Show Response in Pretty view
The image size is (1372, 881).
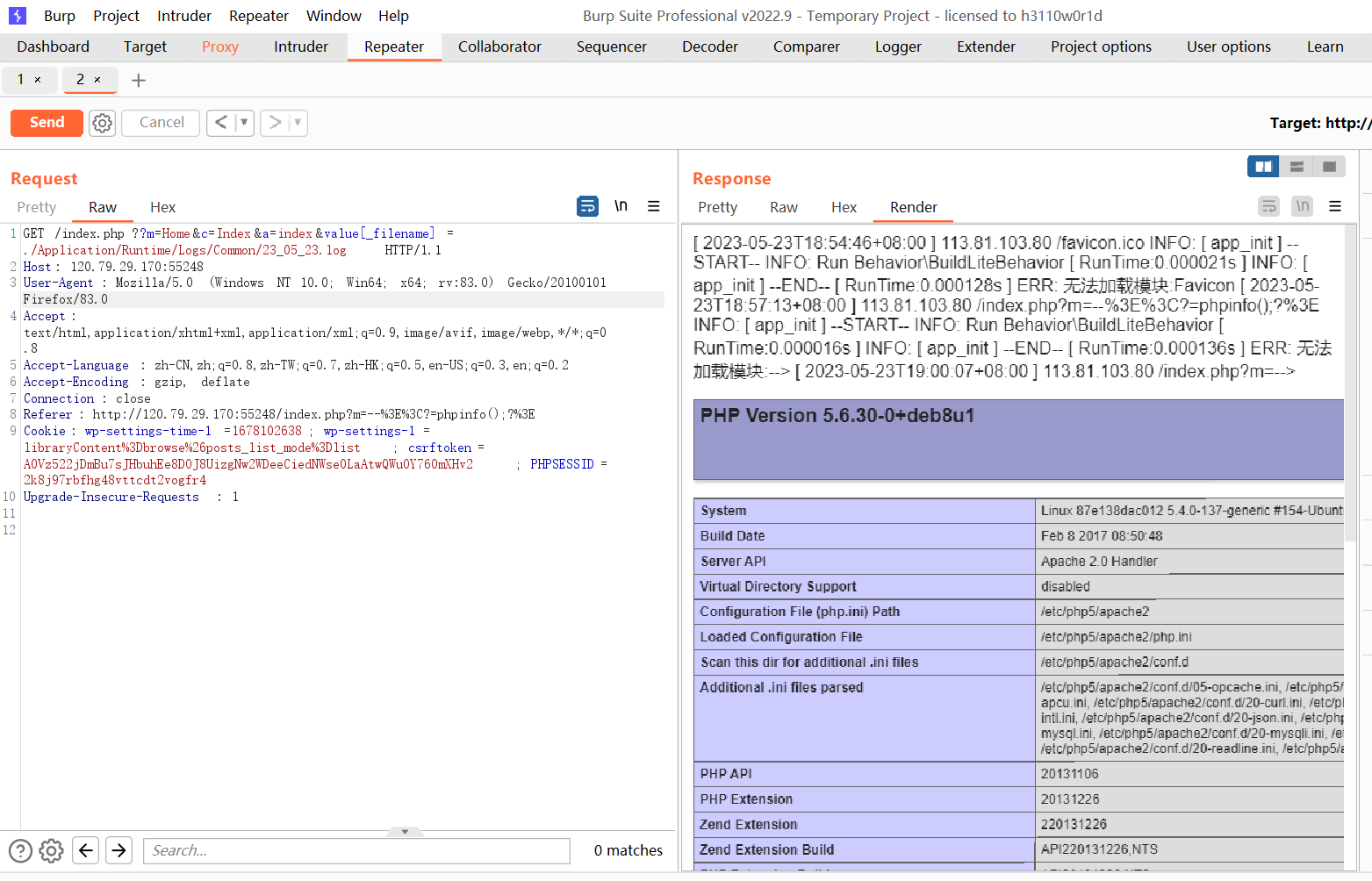(717, 207)
